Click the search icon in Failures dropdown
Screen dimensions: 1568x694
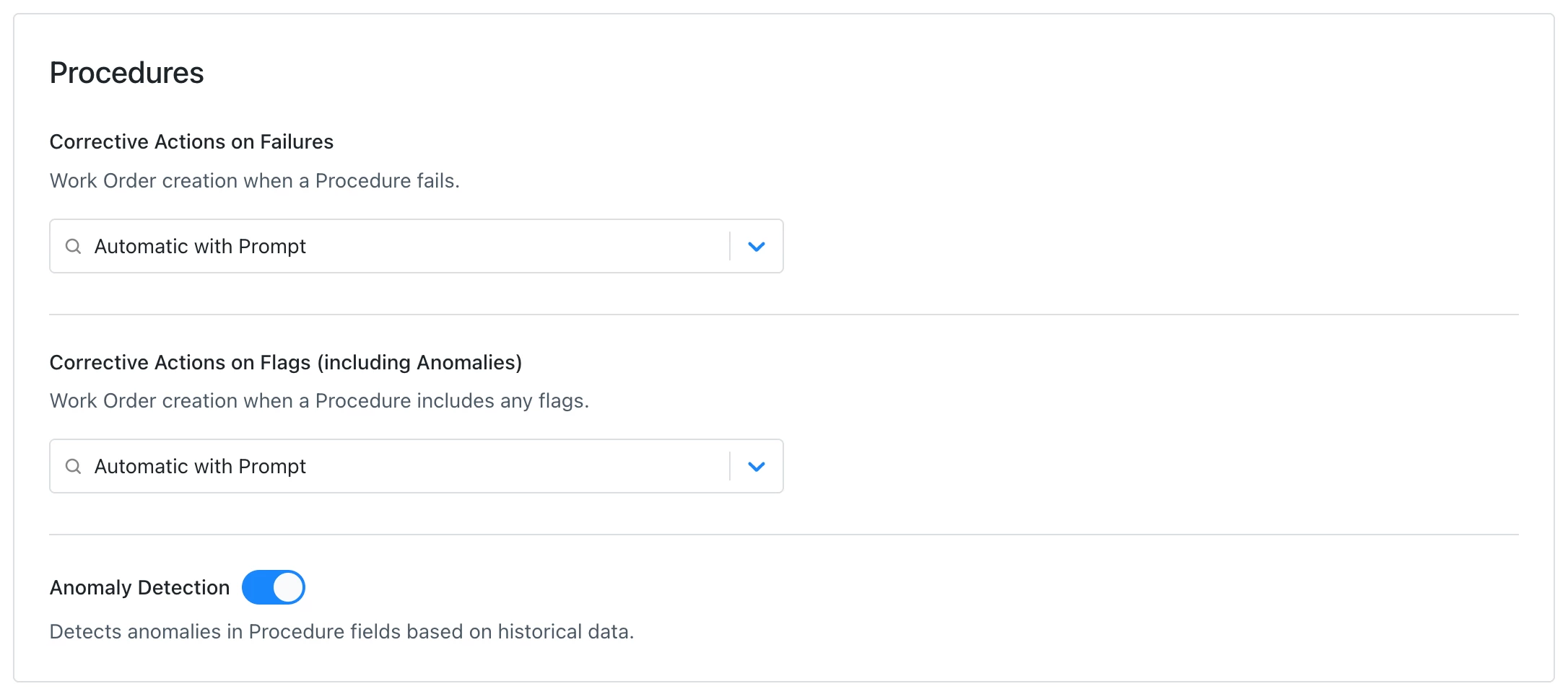[x=73, y=247]
